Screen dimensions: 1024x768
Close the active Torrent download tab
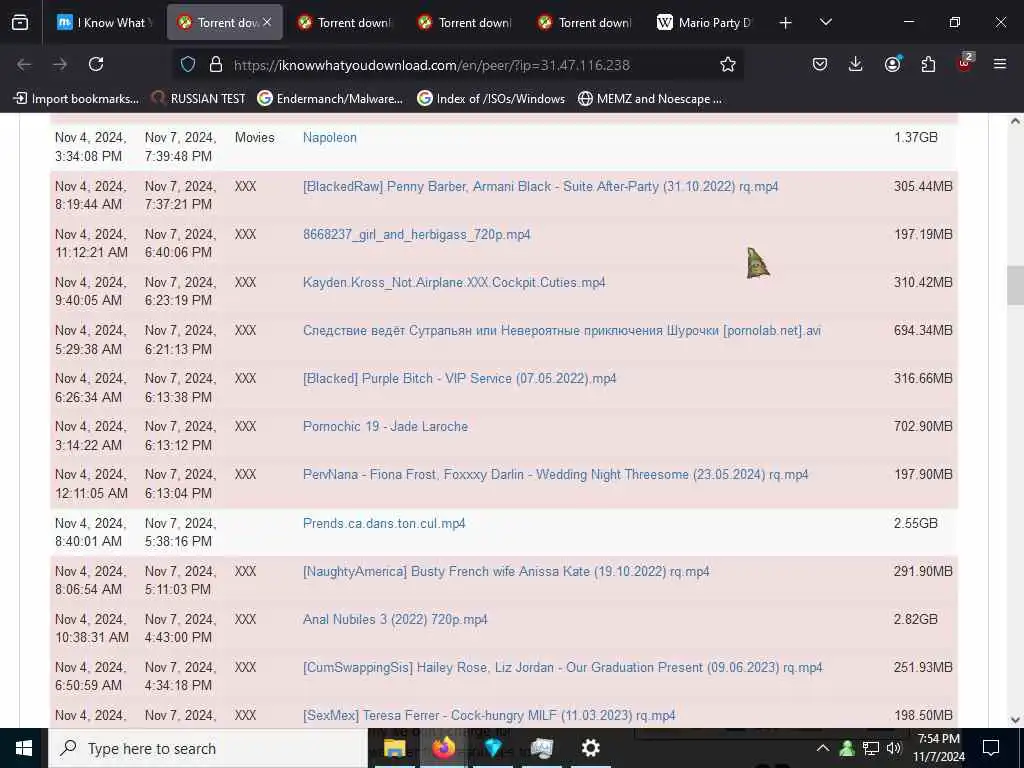[267, 23]
